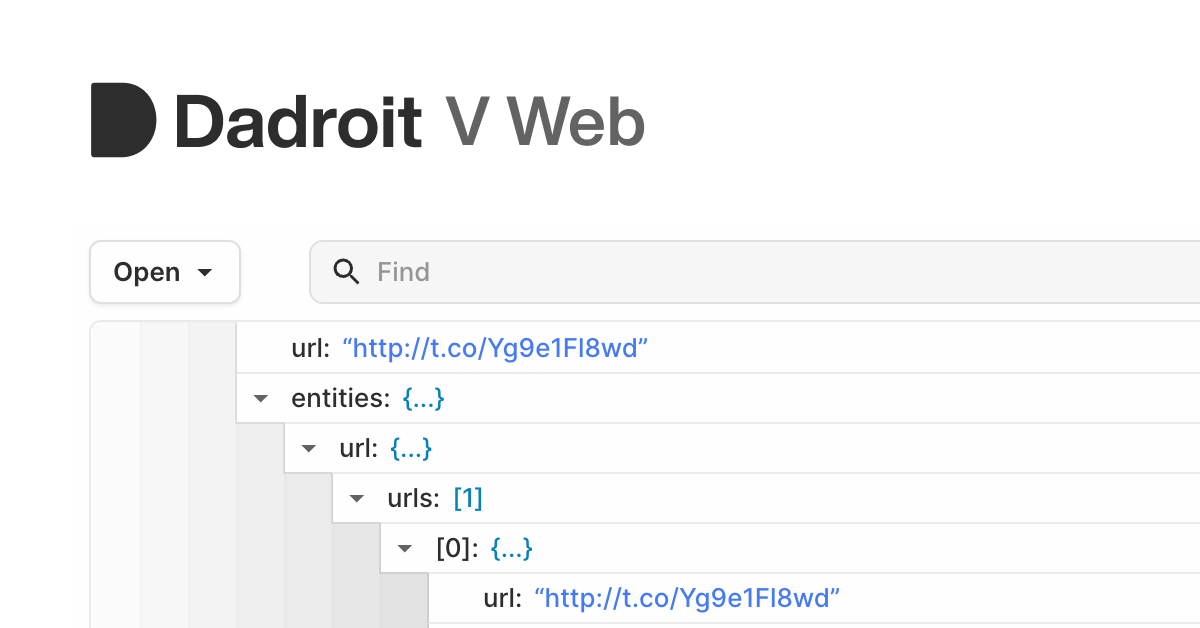Open the top url link value
Screen dimensions: 1200x628
coord(496,348)
